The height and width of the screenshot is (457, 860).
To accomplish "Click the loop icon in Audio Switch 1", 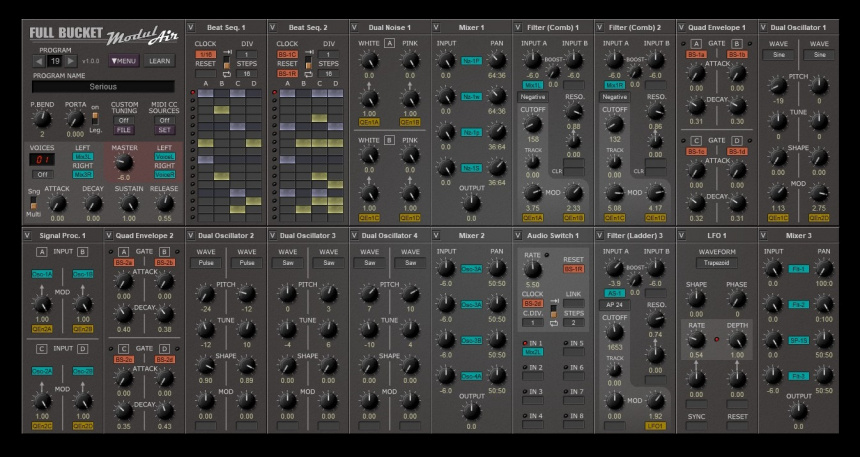I will coord(554,323).
